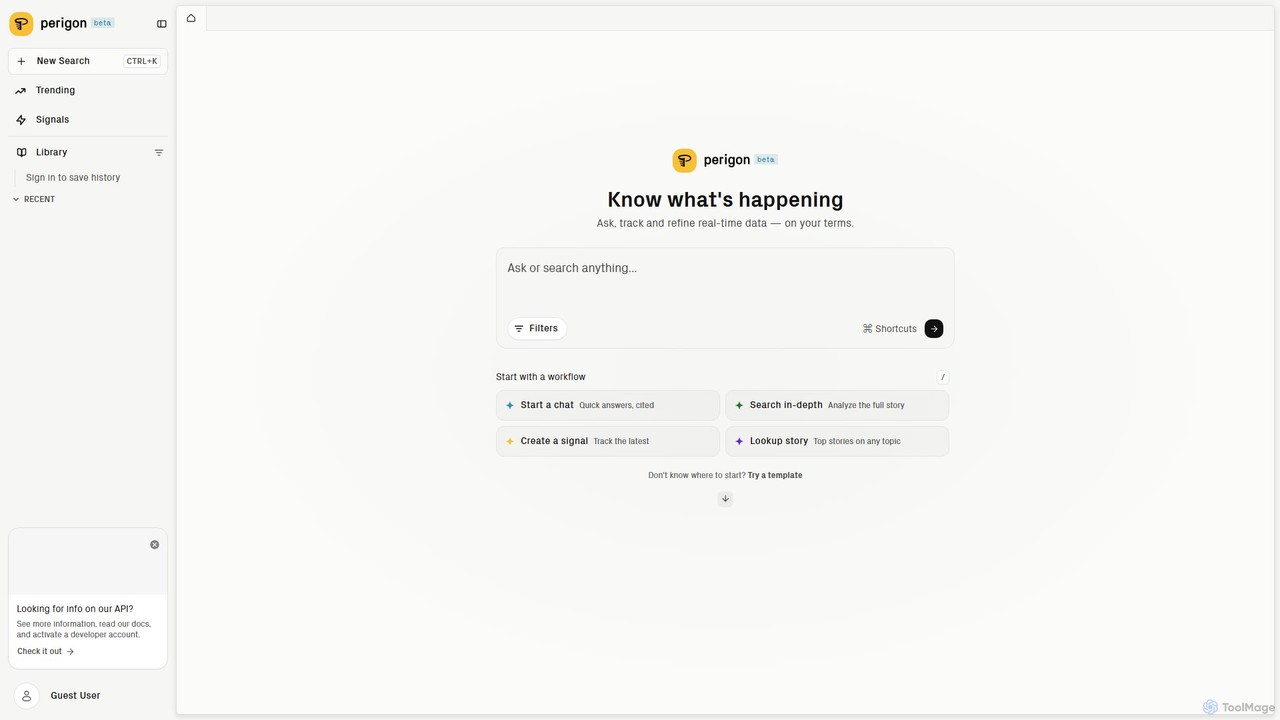This screenshot has height=720, width=1280.
Task: Click the Signals lightning icon
Action: pos(21,120)
